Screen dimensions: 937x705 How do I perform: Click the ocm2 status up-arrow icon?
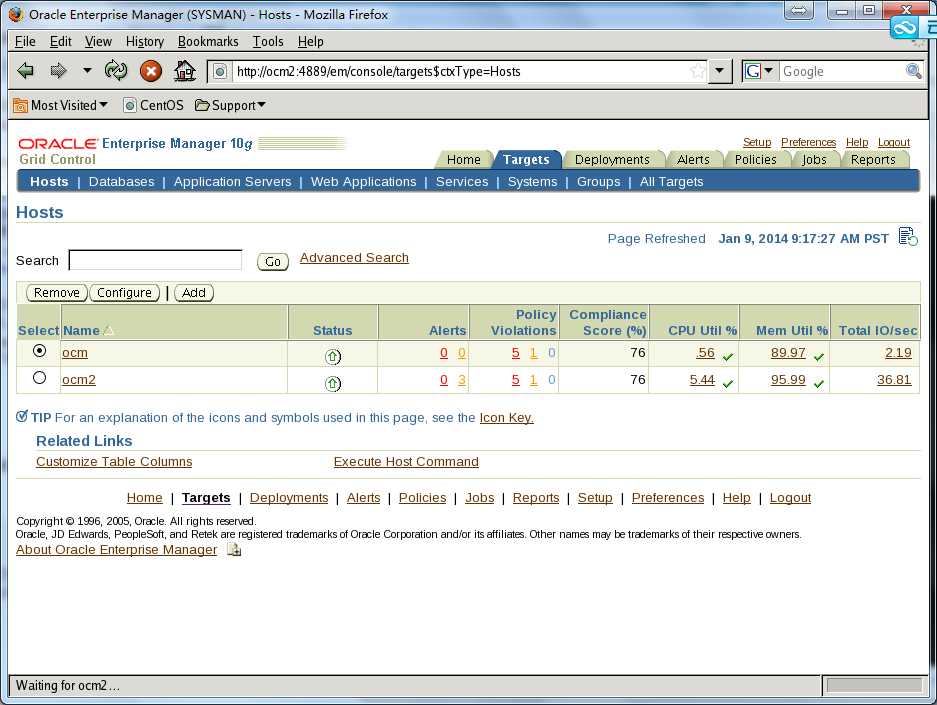333,384
